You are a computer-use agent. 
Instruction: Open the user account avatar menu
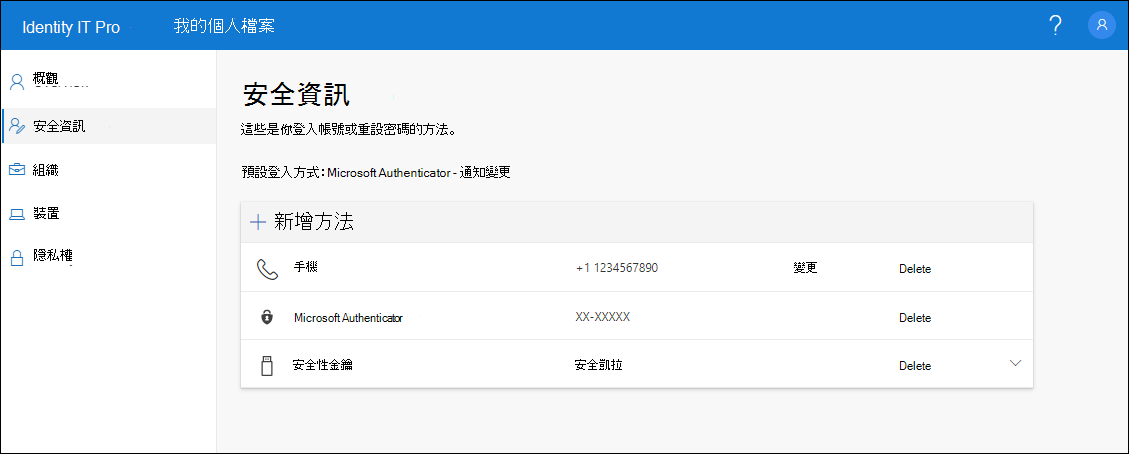(1102, 25)
